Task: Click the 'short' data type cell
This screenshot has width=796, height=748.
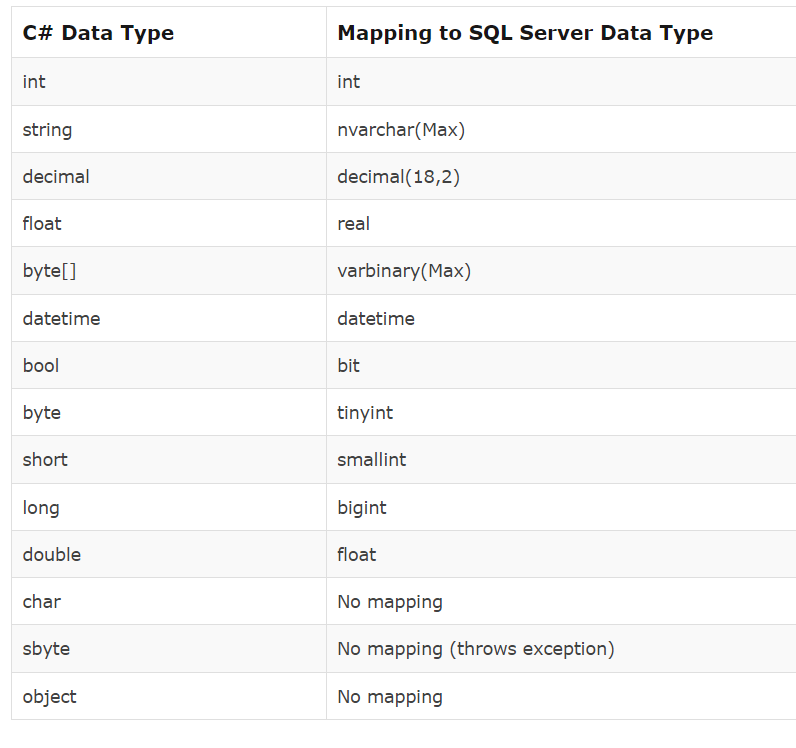Action: click(169, 459)
